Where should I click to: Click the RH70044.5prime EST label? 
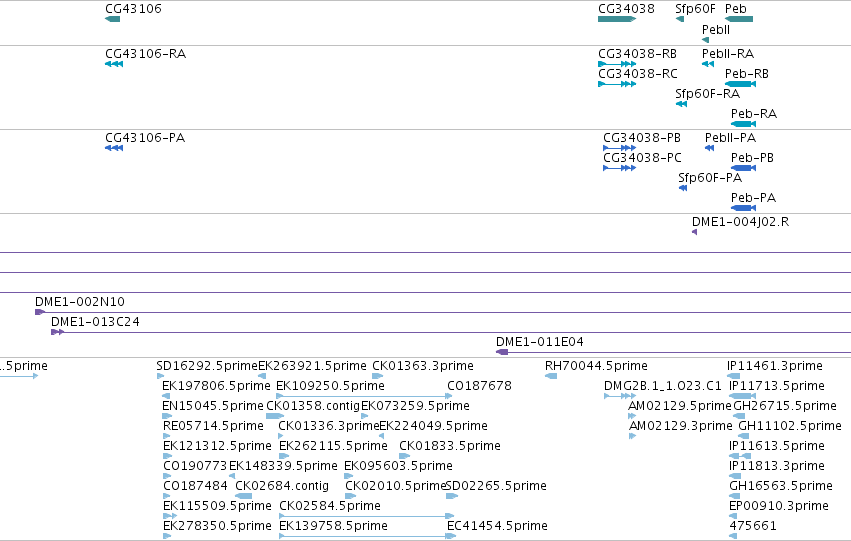pyautogui.click(x=596, y=366)
